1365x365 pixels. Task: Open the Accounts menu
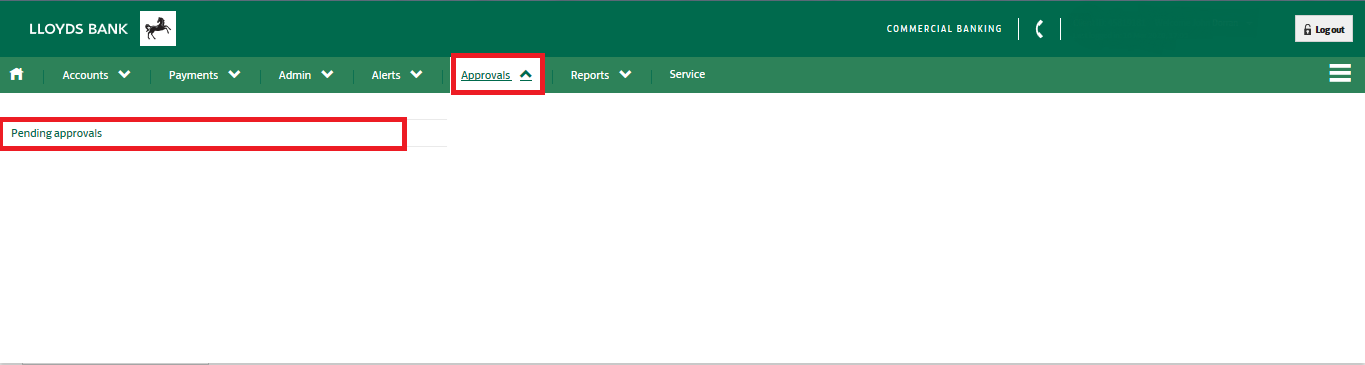[x=85, y=75]
